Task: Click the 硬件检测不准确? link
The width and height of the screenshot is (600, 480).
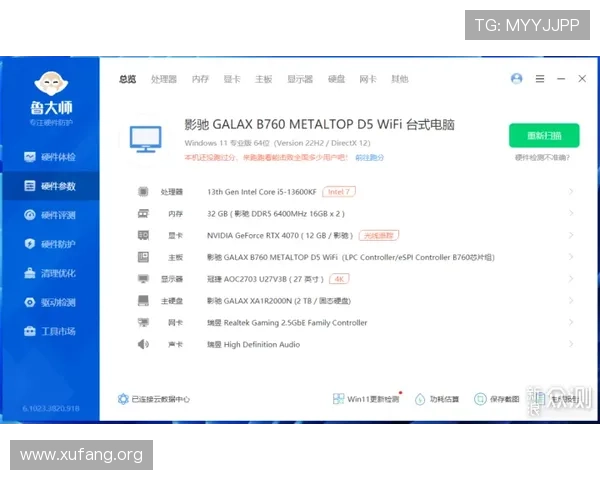Action: point(542,157)
